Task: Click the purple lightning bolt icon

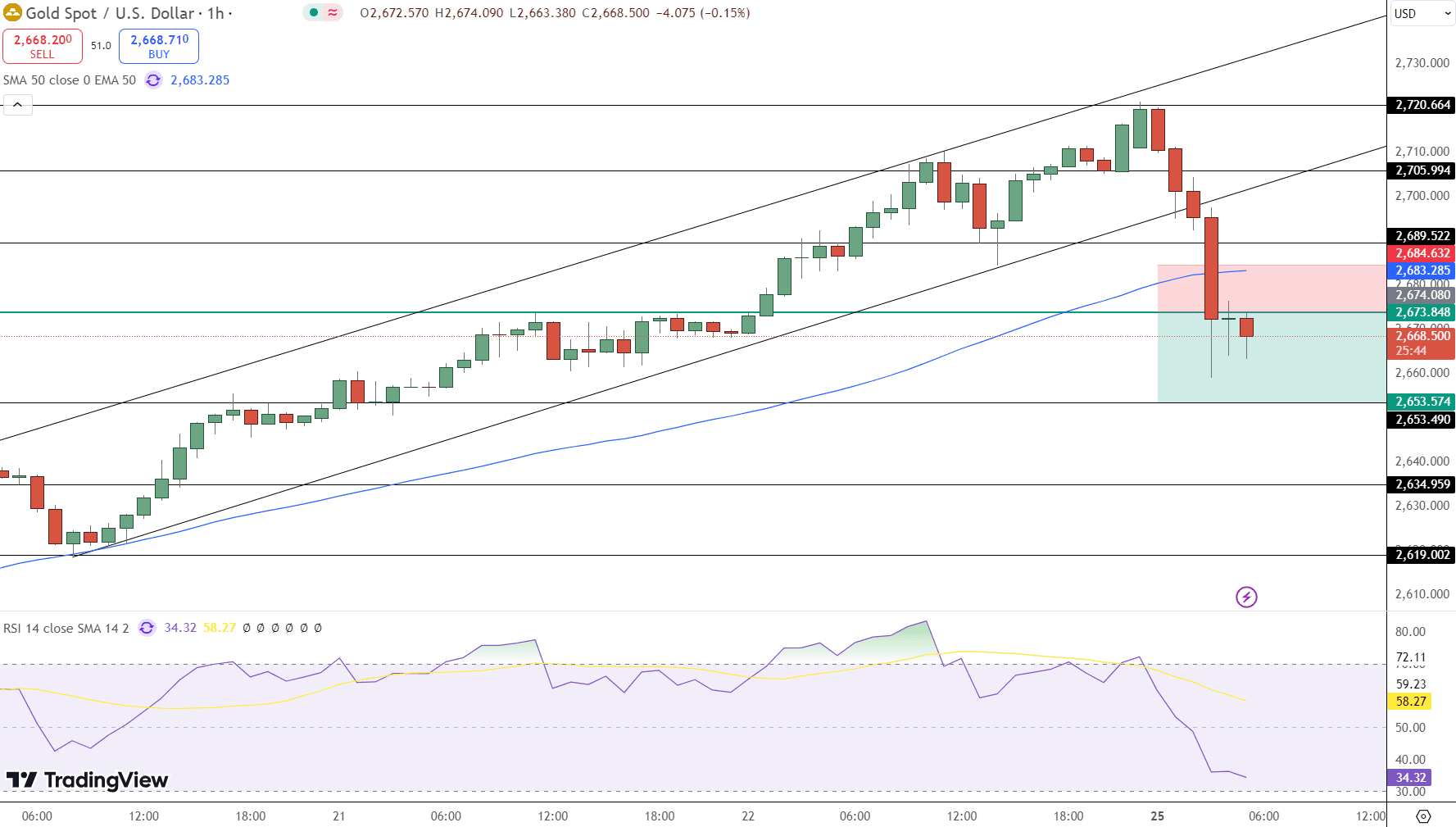Action: click(1246, 597)
